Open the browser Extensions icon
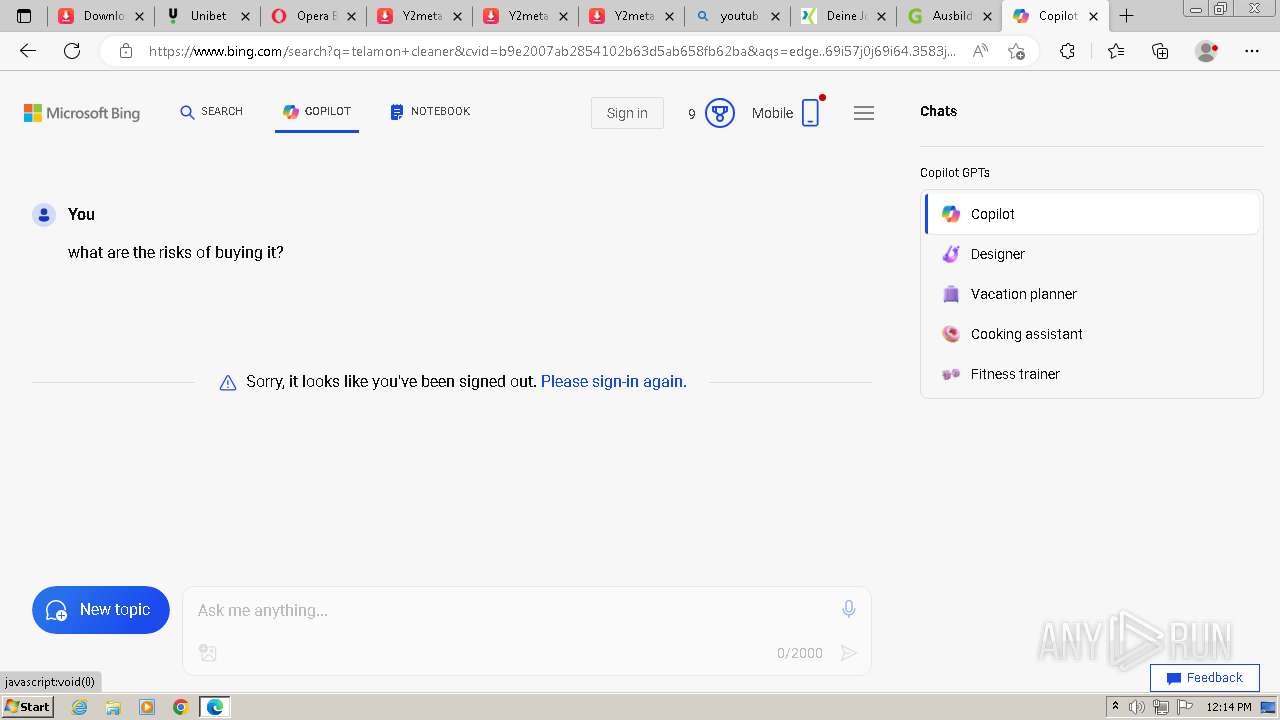 1067,51
